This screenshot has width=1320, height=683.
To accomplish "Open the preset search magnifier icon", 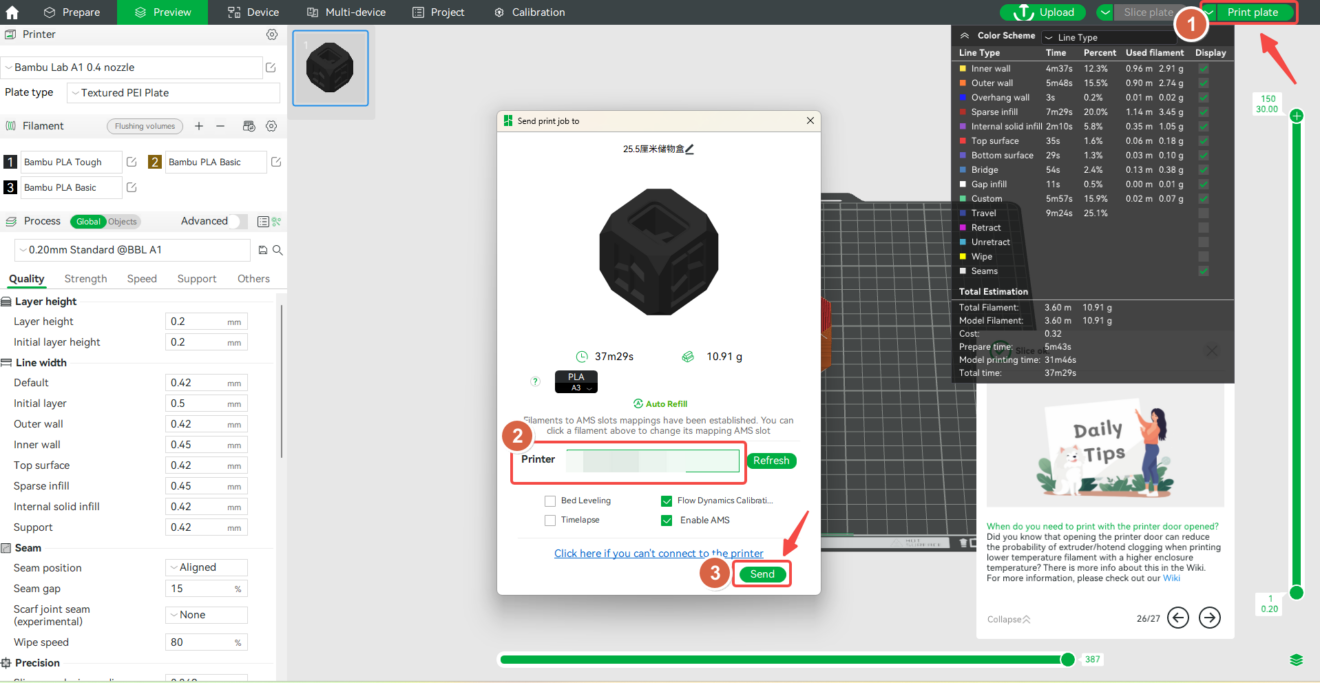I will click(278, 249).
